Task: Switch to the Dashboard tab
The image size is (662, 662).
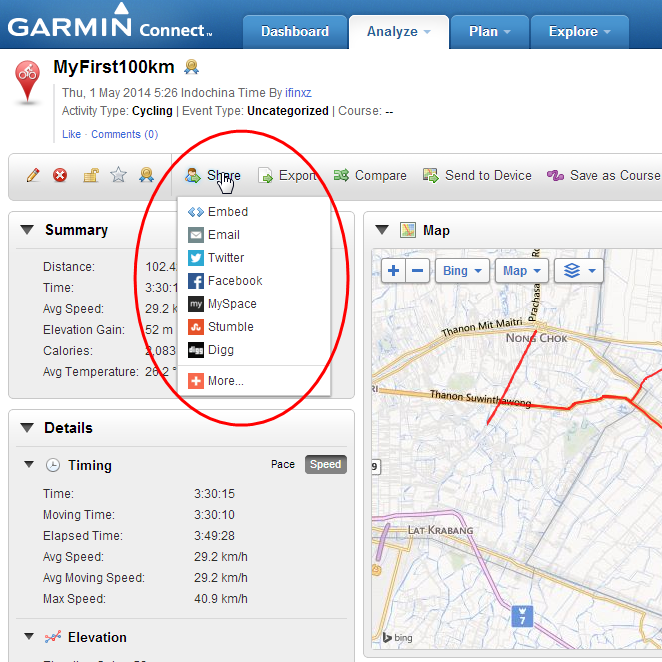Action: coord(295,32)
